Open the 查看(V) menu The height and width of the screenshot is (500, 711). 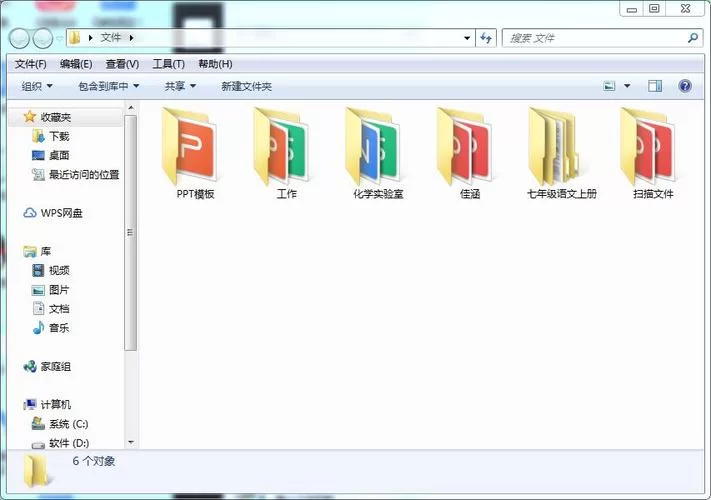[122, 64]
